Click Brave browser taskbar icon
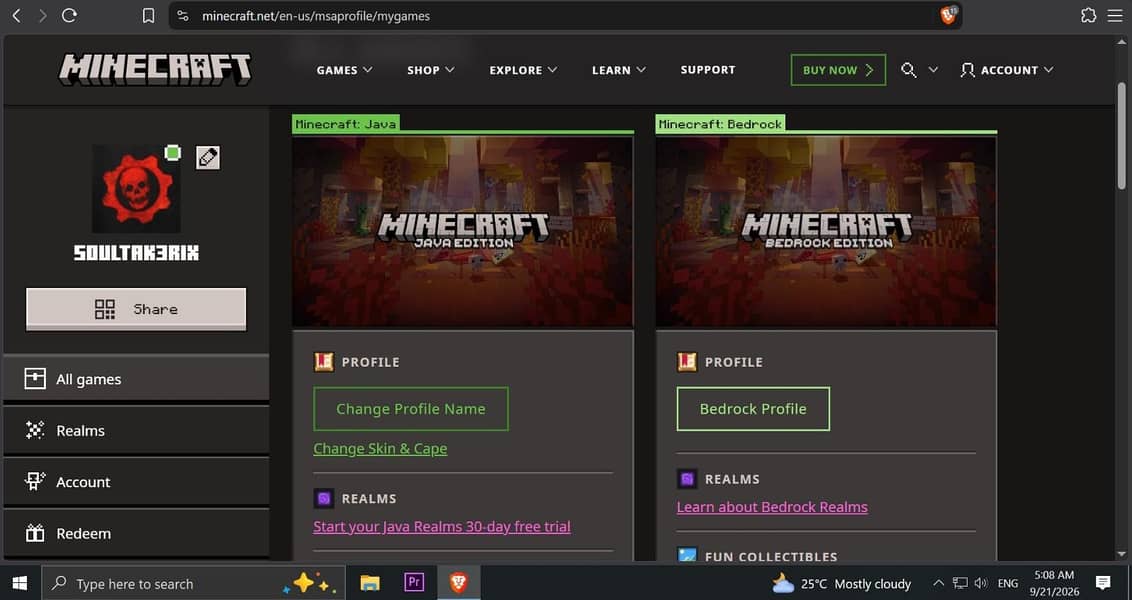The image size is (1132, 600). pyautogui.click(x=458, y=583)
